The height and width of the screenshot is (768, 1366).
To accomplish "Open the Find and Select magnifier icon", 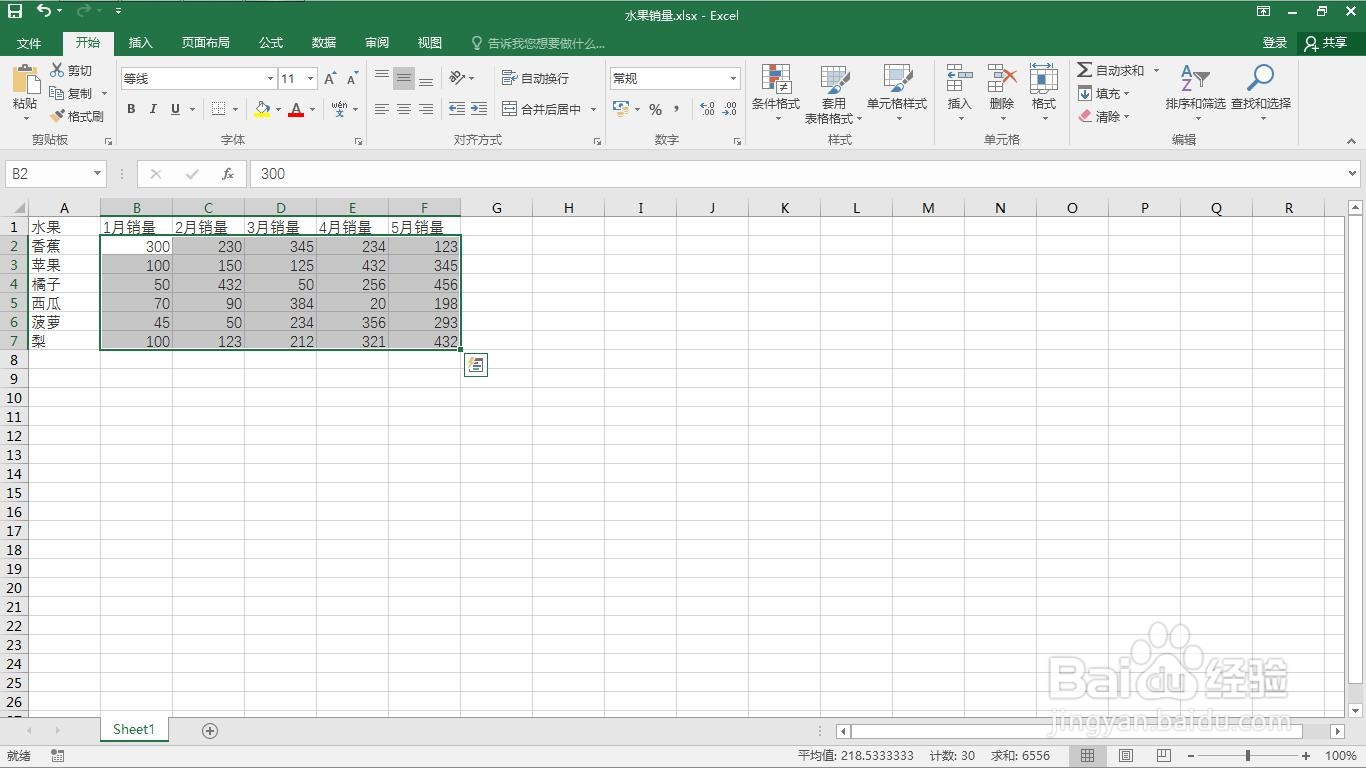I will coord(1261,79).
